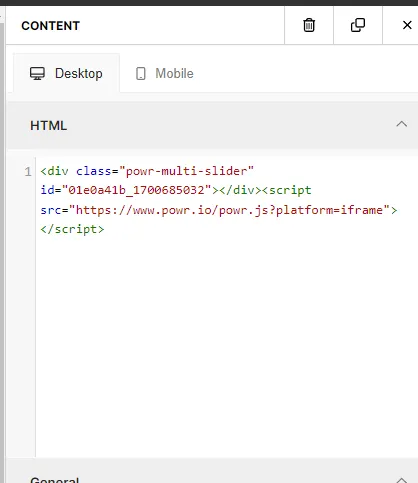418x483 pixels.
Task: Click the CONTENT panel title
Action: pos(51,26)
